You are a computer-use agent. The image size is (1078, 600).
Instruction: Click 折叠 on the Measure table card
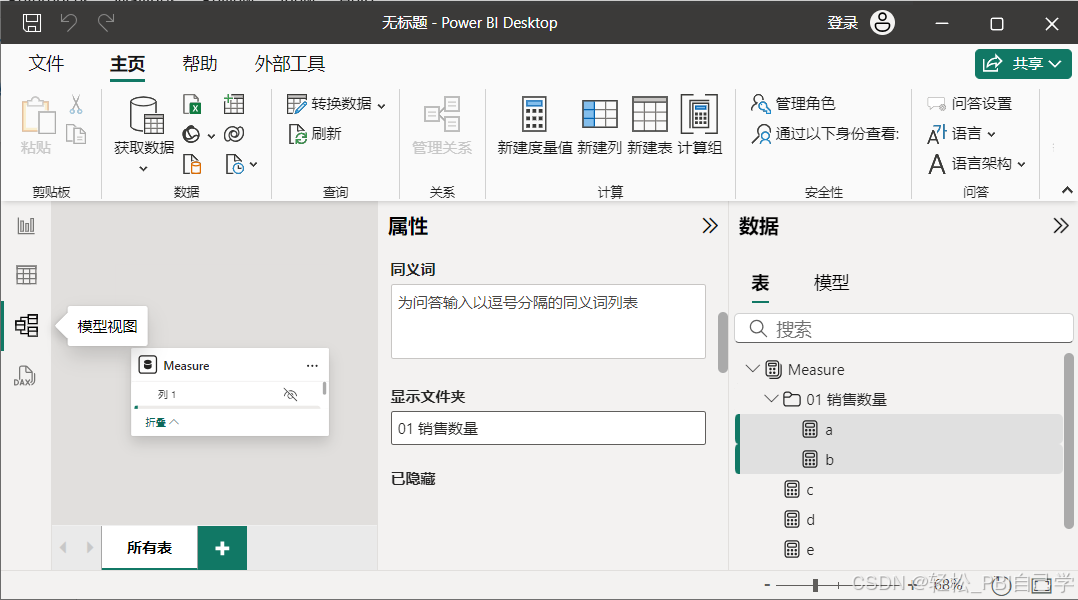point(162,422)
